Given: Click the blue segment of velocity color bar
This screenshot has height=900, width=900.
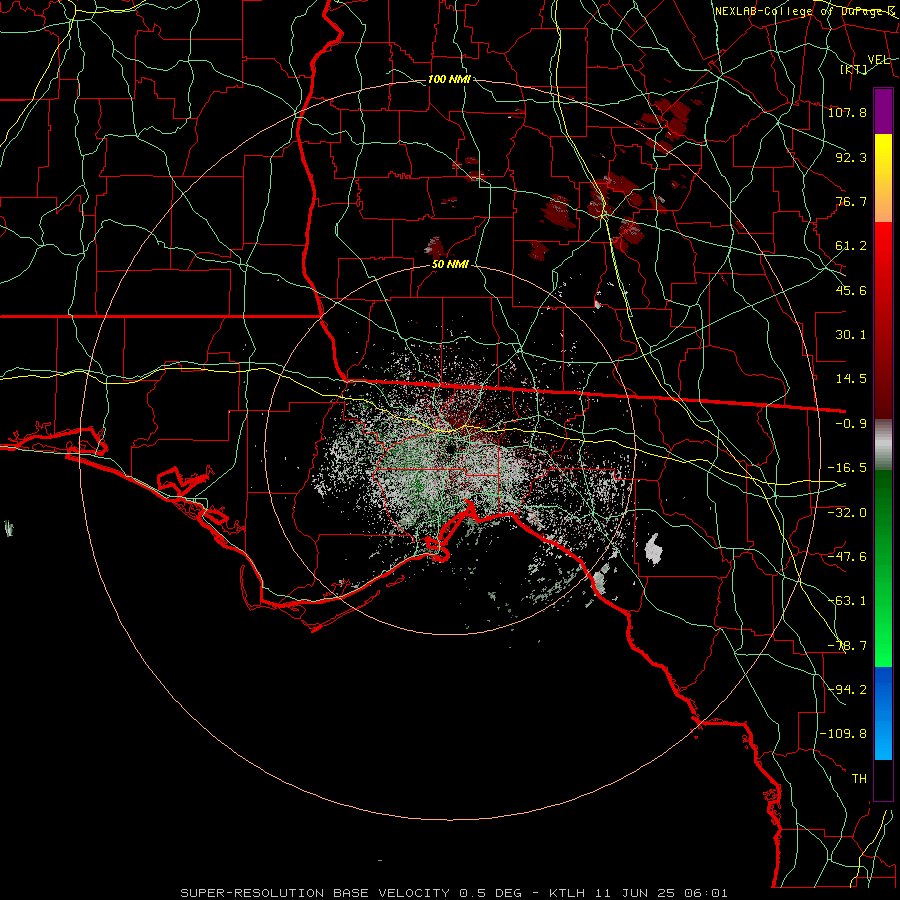Looking at the screenshot, I should (x=883, y=713).
